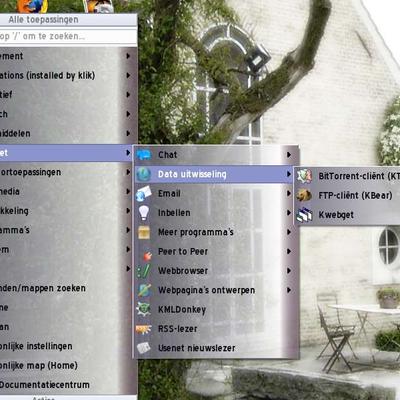
Task: Click the Usenet nieuwslezer icon
Action: 144,348
